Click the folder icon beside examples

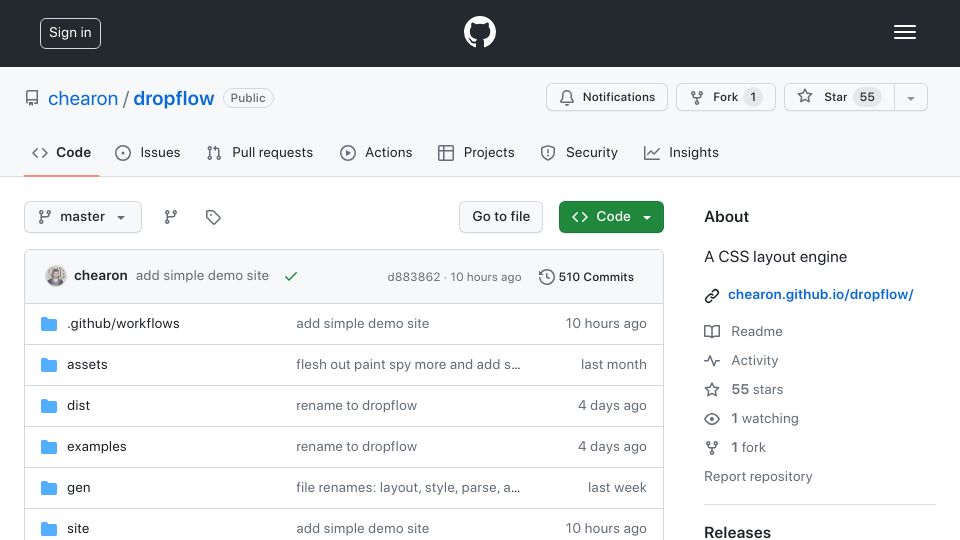coord(49,447)
